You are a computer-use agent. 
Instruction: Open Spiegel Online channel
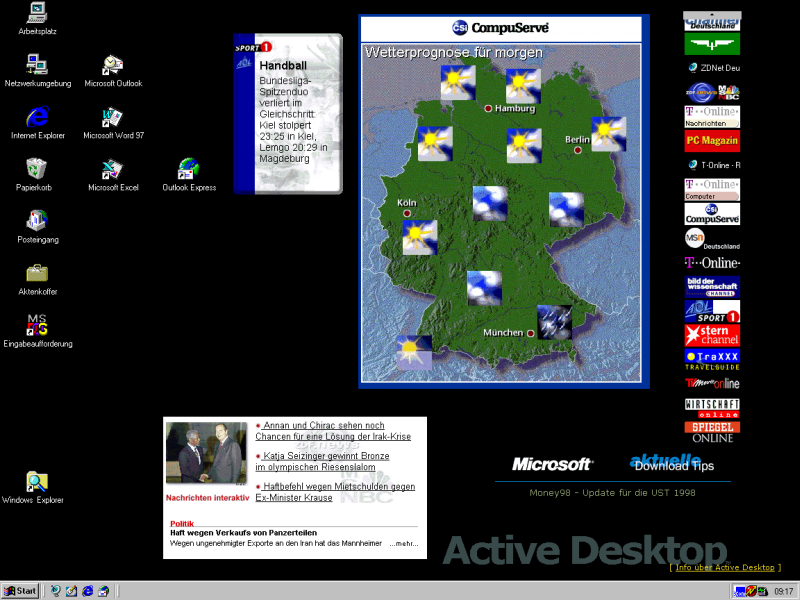click(x=712, y=432)
